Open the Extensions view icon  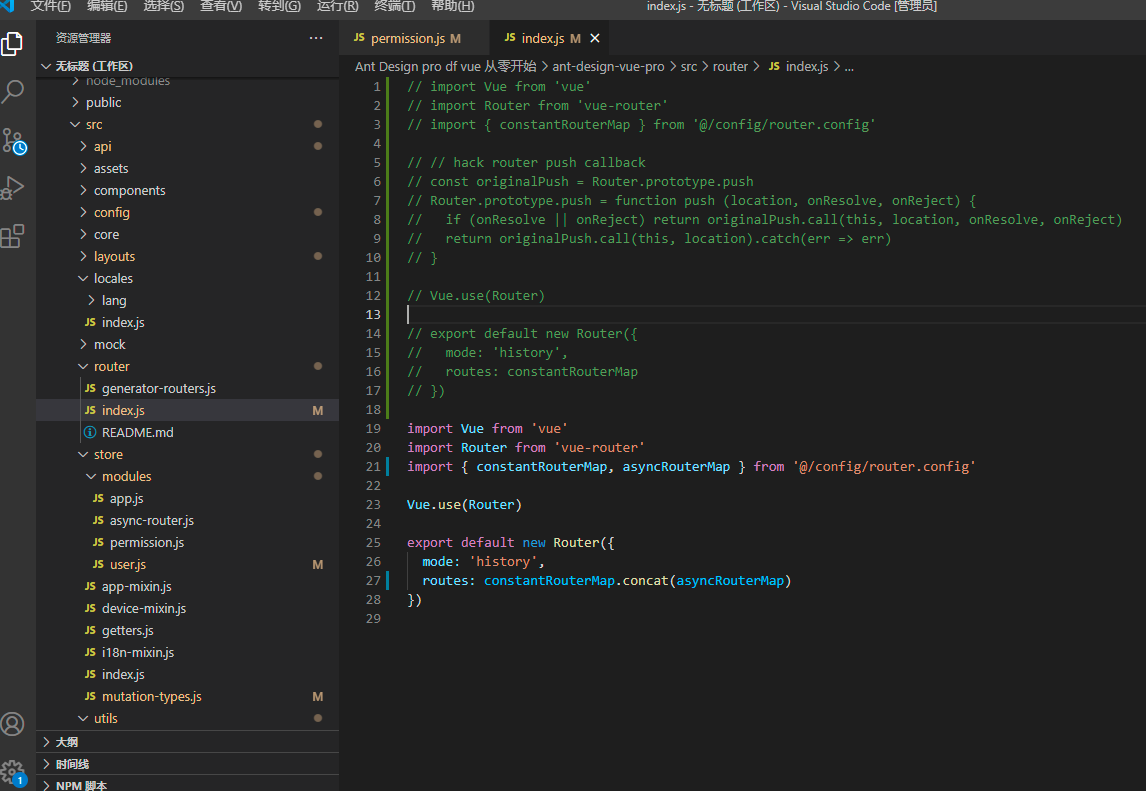pyautogui.click(x=13, y=236)
